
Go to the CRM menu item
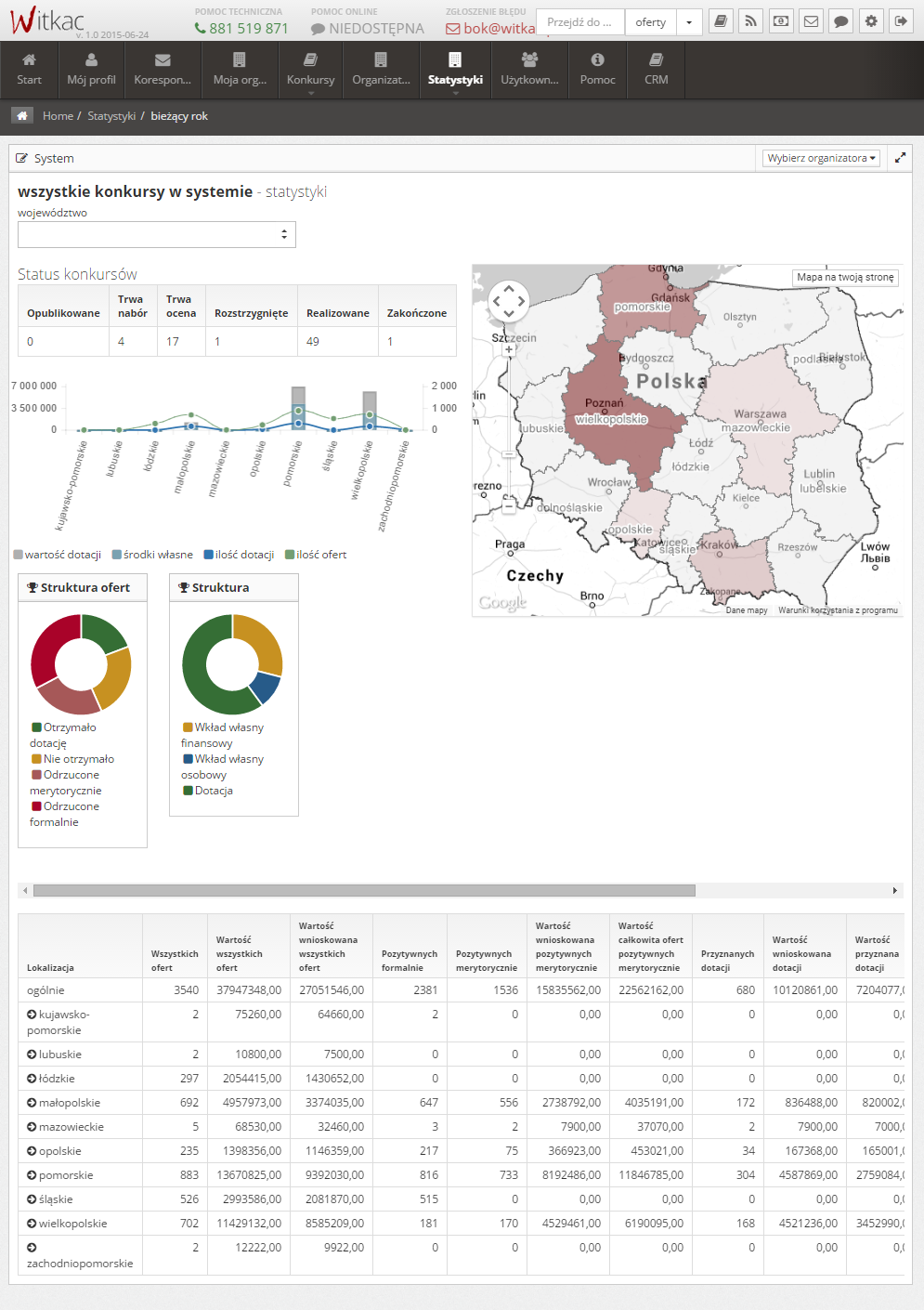656,70
